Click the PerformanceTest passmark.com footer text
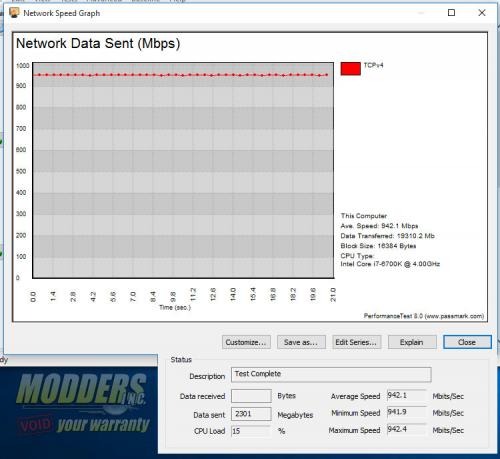This screenshot has height=459, width=500. click(424, 316)
